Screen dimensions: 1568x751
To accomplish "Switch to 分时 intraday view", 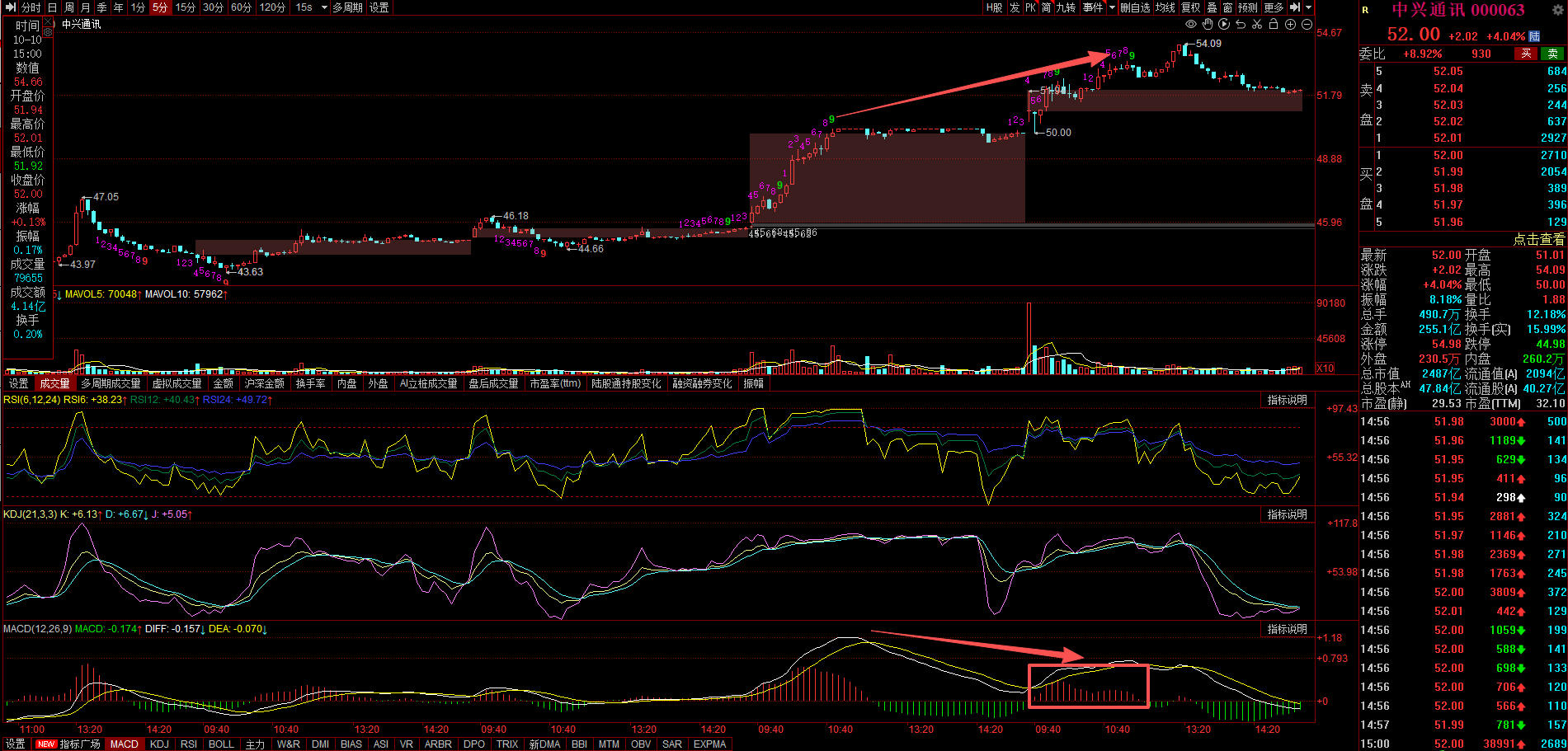I will (30, 7).
